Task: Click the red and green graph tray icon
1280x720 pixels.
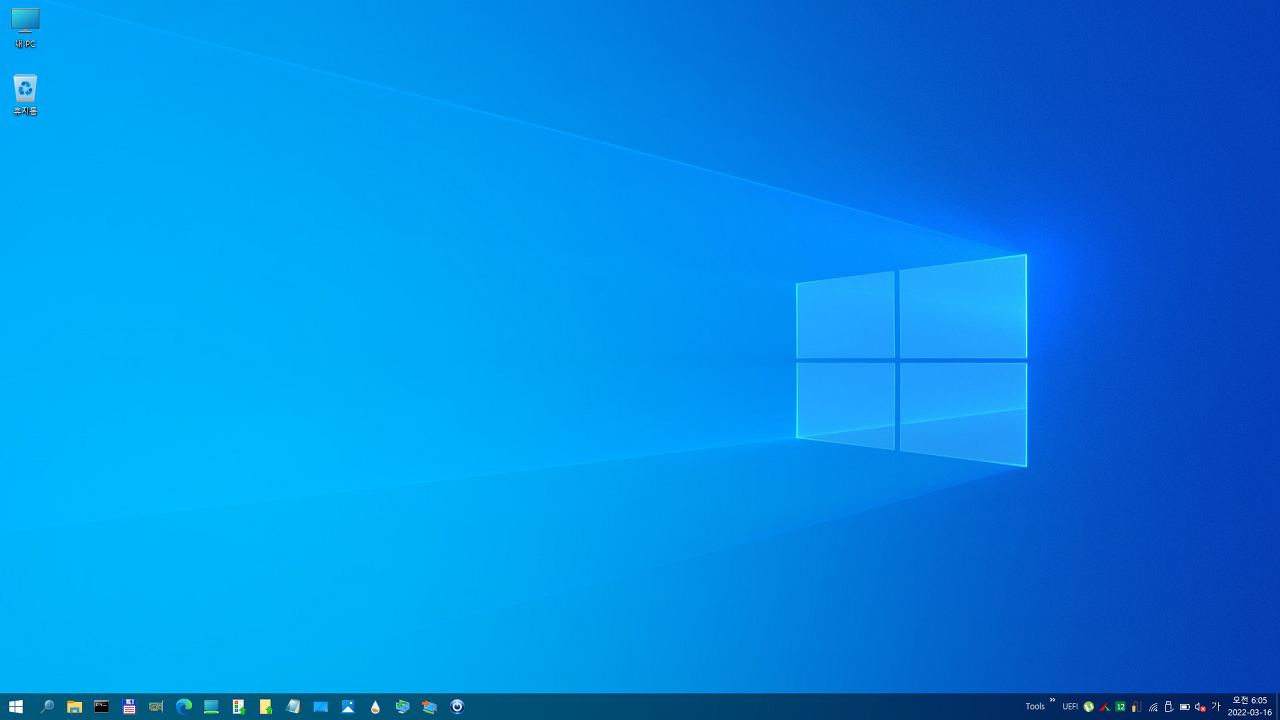Action: pyautogui.click(x=1104, y=706)
